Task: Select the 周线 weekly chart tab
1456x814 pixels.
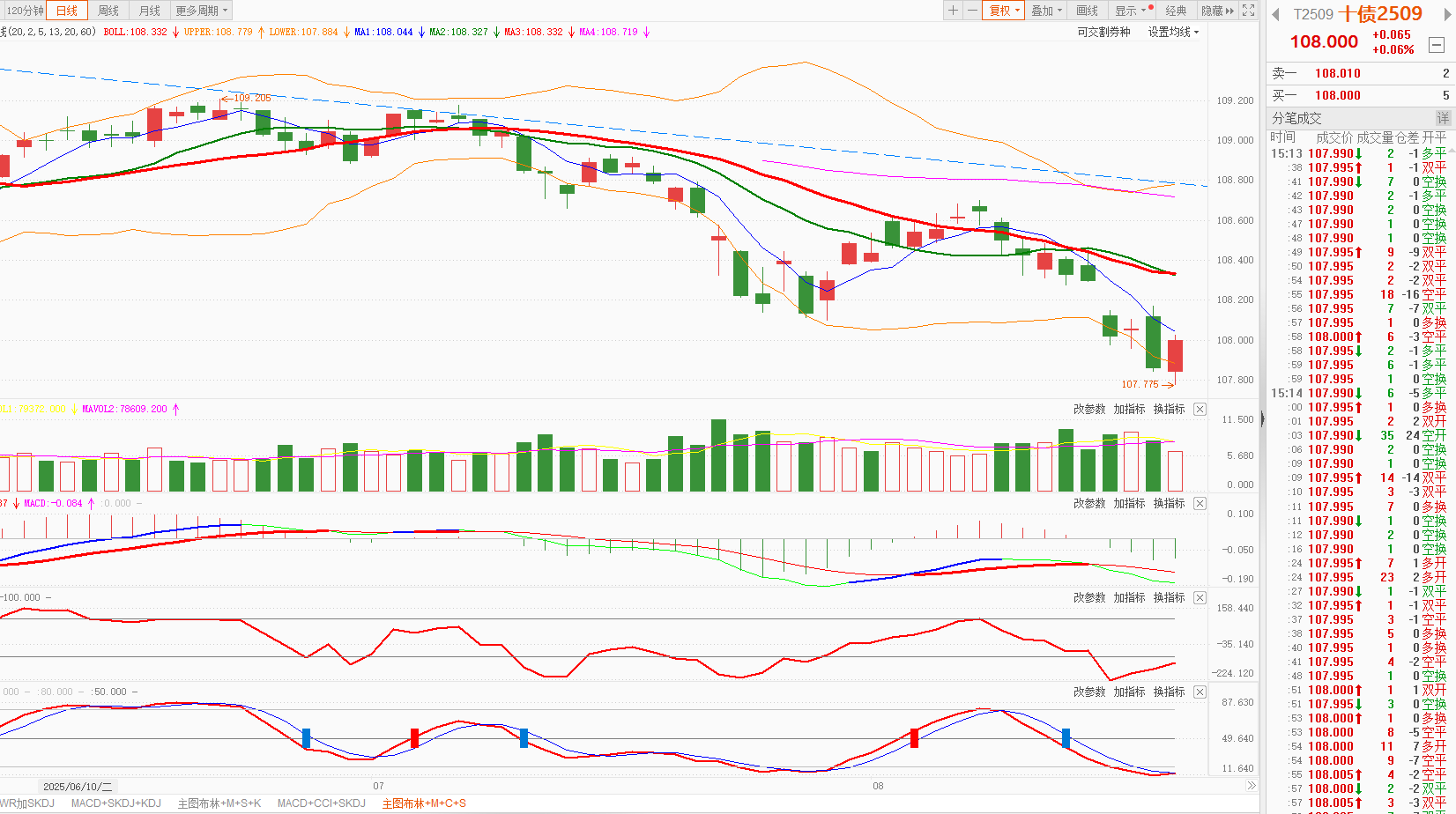Action: point(108,11)
